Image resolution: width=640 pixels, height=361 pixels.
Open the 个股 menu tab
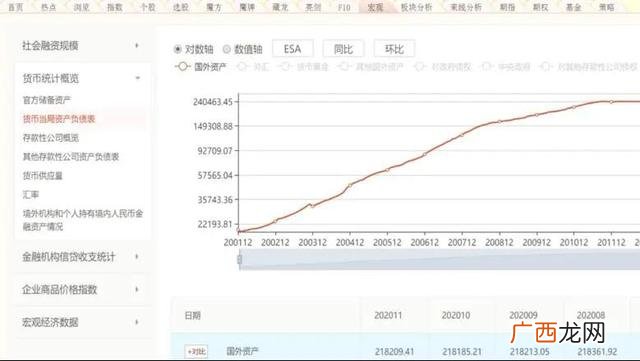pos(148,7)
